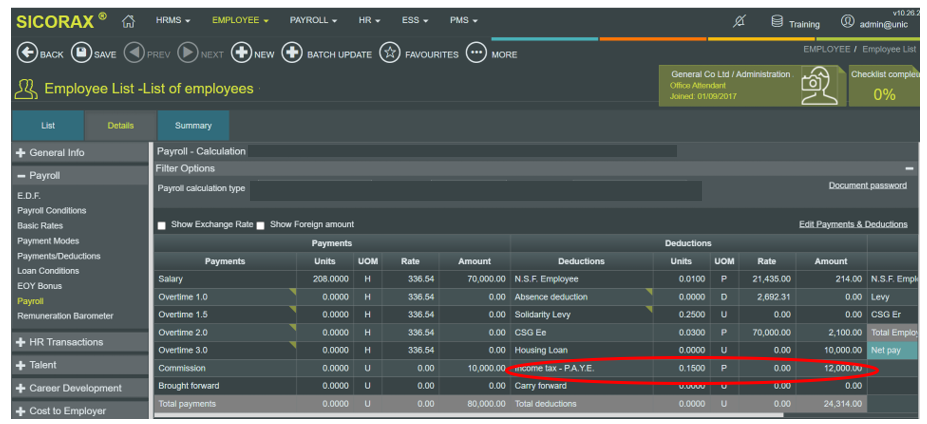Screen dimensions: 927x424
Task: Click the Payroll calculation type field
Action: point(475,190)
